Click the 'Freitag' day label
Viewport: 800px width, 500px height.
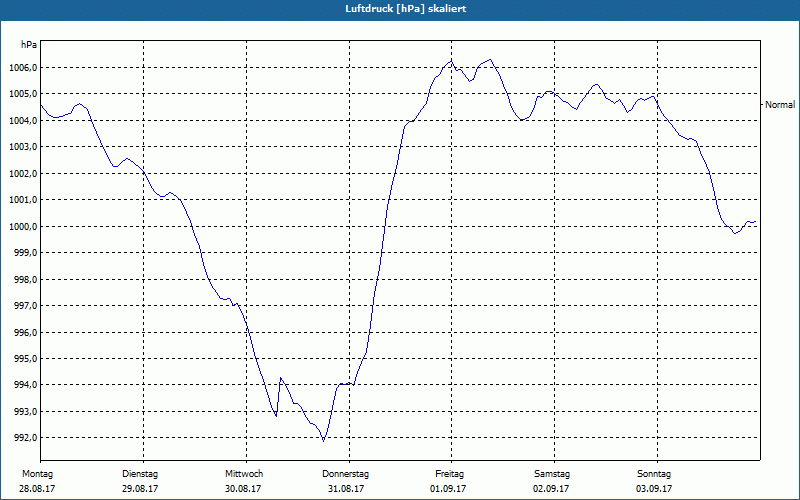point(449,474)
